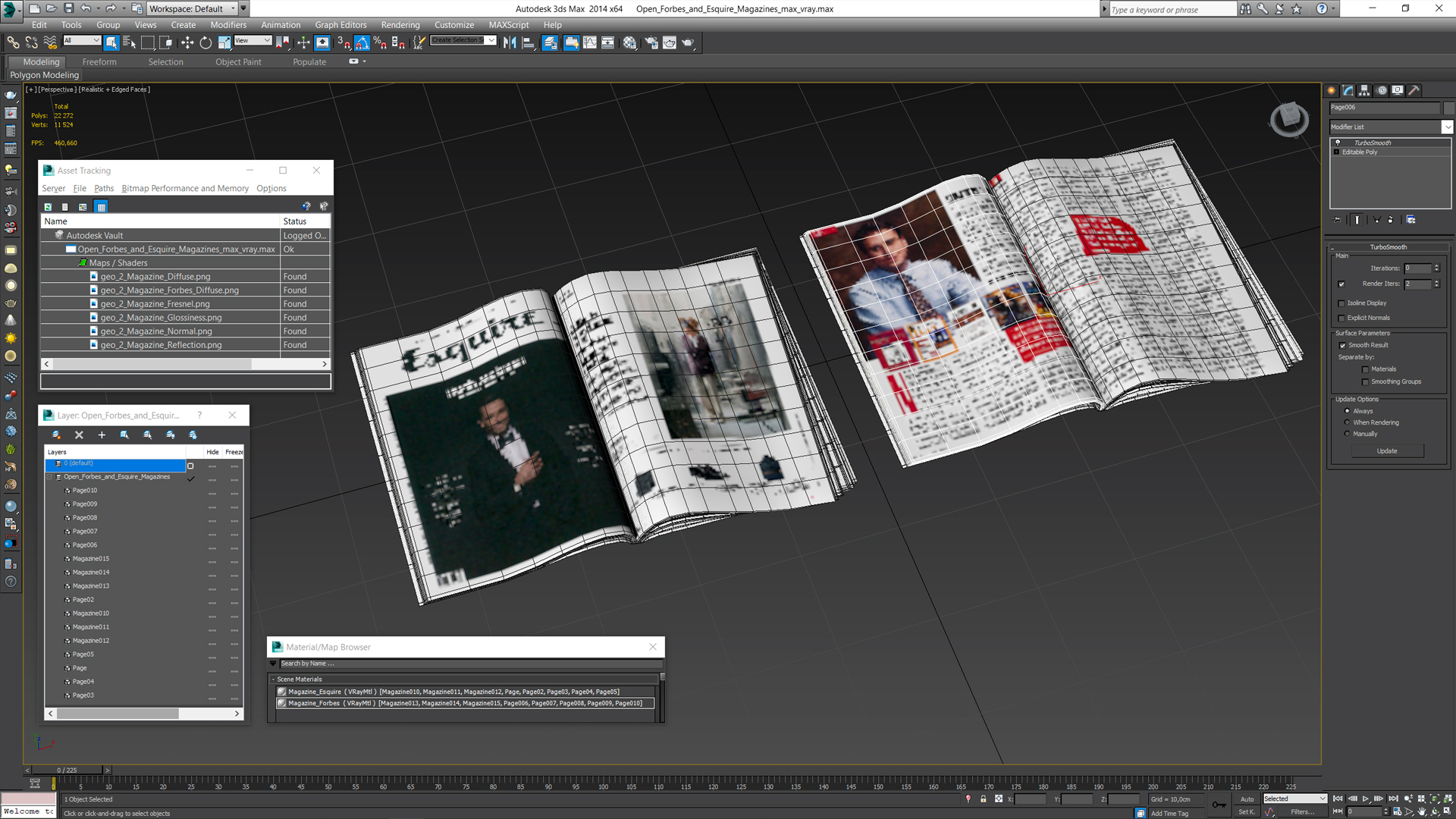
Task: Toggle TurboSmooth modifier lightbulb visibility
Action: [x=1338, y=143]
